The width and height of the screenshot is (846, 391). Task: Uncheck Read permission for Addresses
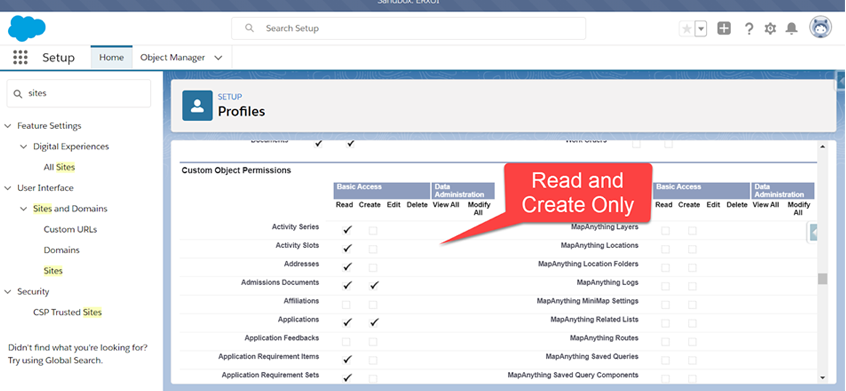pos(347,267)
